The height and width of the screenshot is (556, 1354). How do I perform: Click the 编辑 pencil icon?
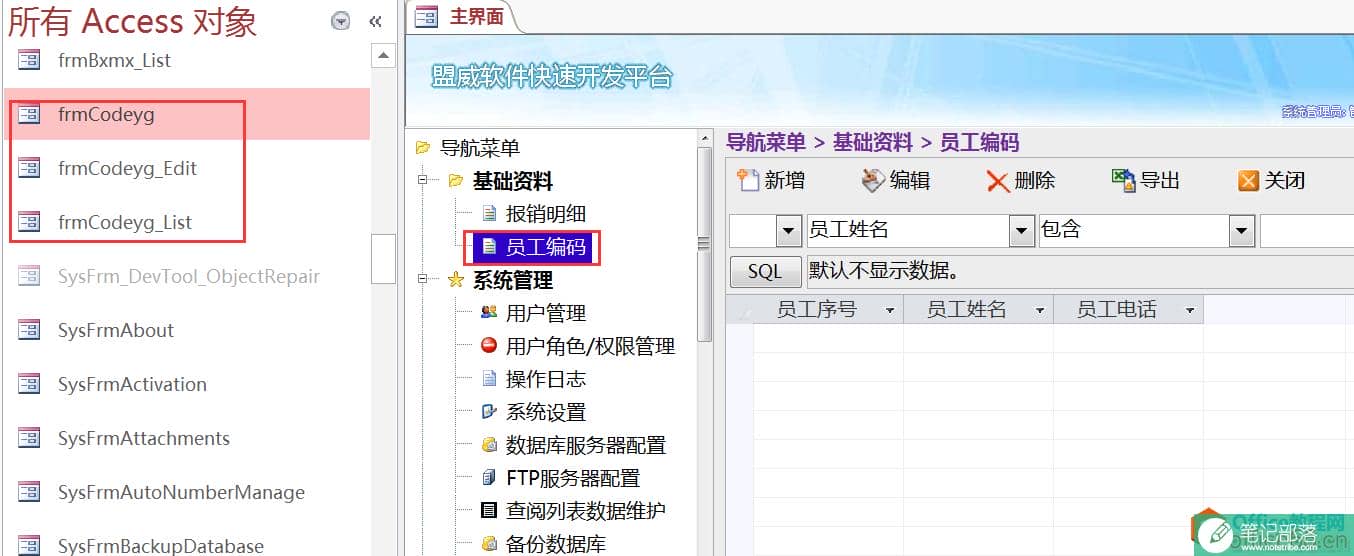pyautogui.click(x=873, y=180)
